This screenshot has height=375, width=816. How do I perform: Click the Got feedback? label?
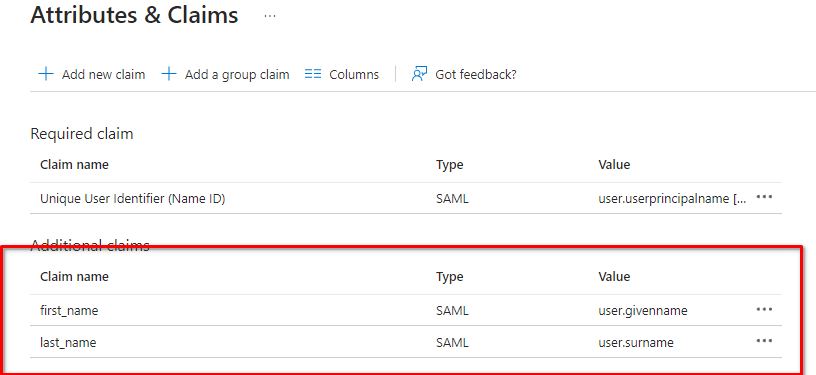(476, 74)
